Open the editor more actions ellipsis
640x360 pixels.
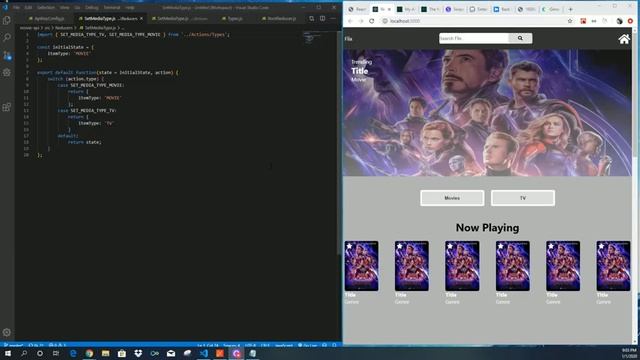coord(333,18)
